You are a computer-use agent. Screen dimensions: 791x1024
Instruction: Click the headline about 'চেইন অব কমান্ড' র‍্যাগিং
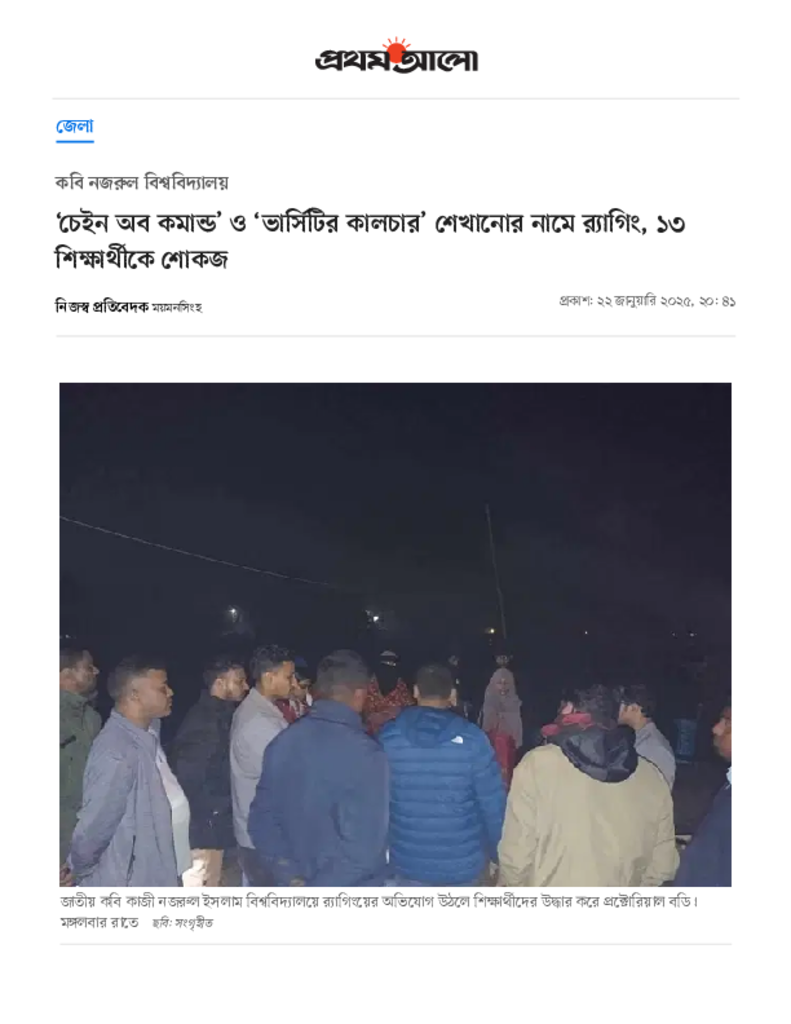pyautogui.click(x=370, y=241)
